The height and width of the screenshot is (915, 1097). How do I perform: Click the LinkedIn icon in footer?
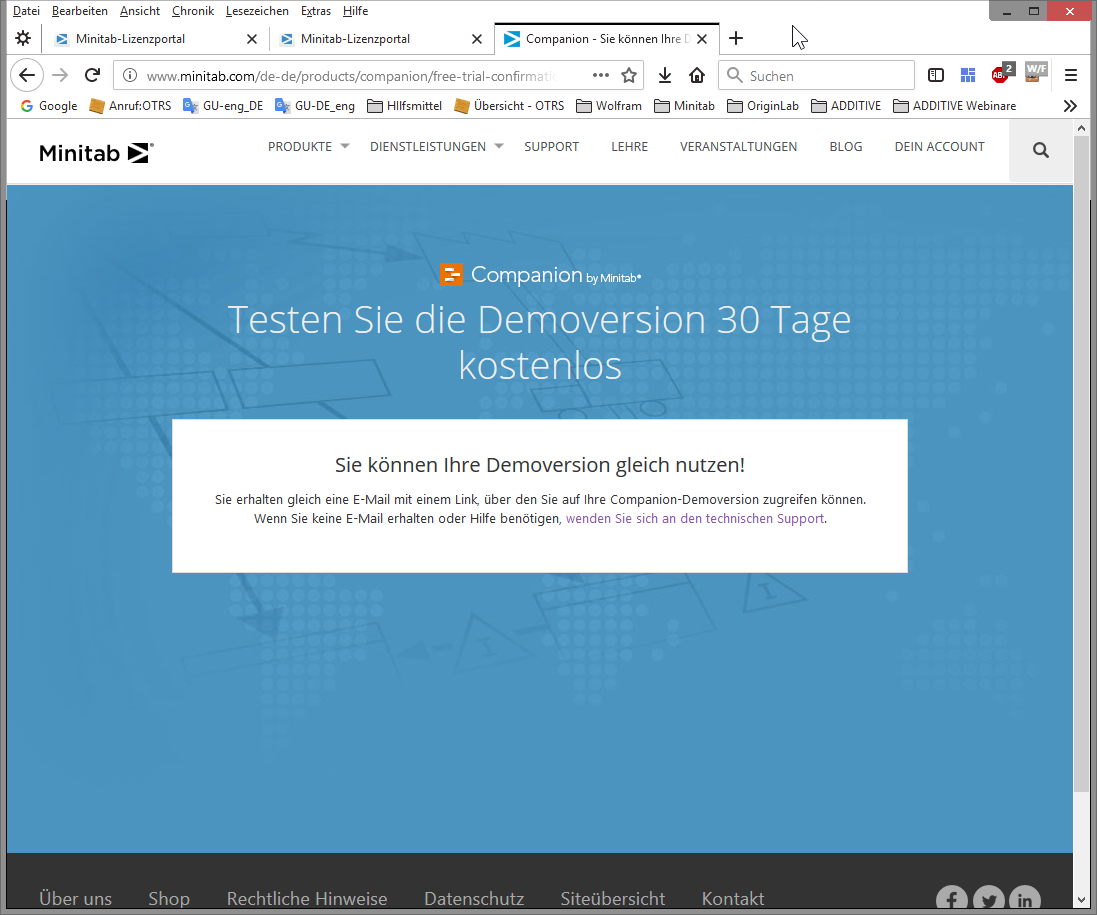(1025, 900)
